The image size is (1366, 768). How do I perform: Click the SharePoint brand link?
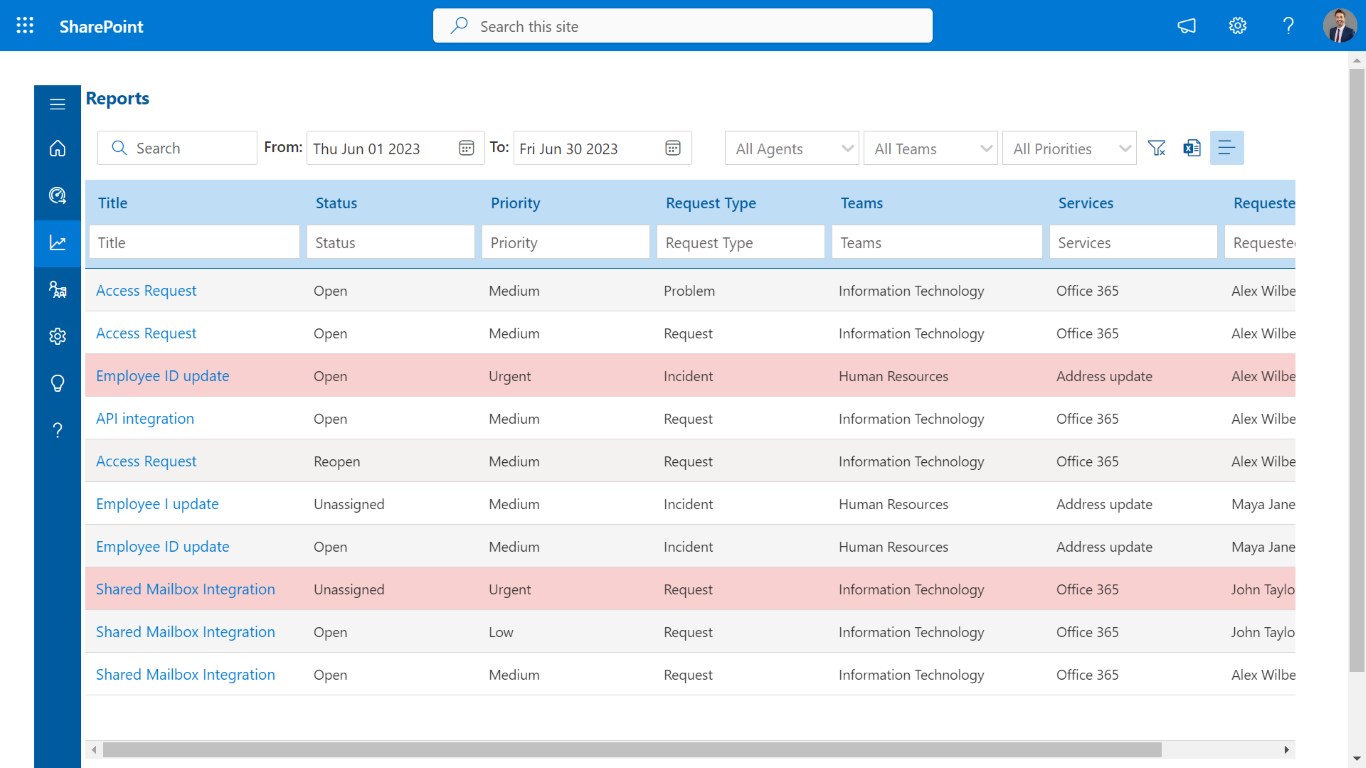pyautogui.click(x=101, y=26)
